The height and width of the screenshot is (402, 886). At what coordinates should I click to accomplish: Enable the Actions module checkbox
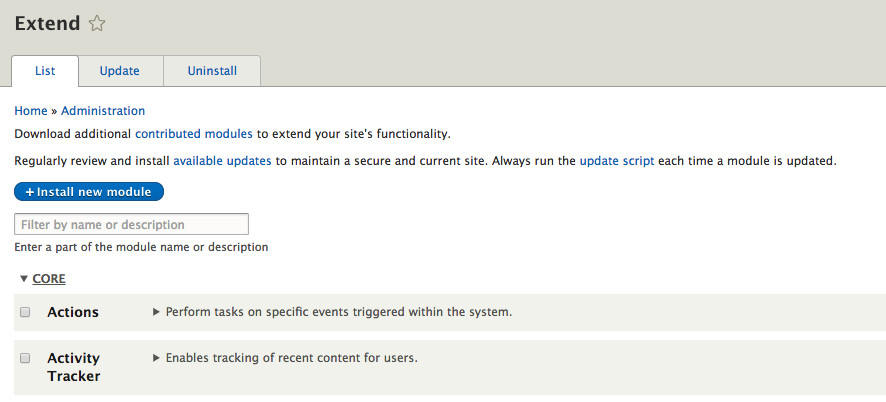25,312
